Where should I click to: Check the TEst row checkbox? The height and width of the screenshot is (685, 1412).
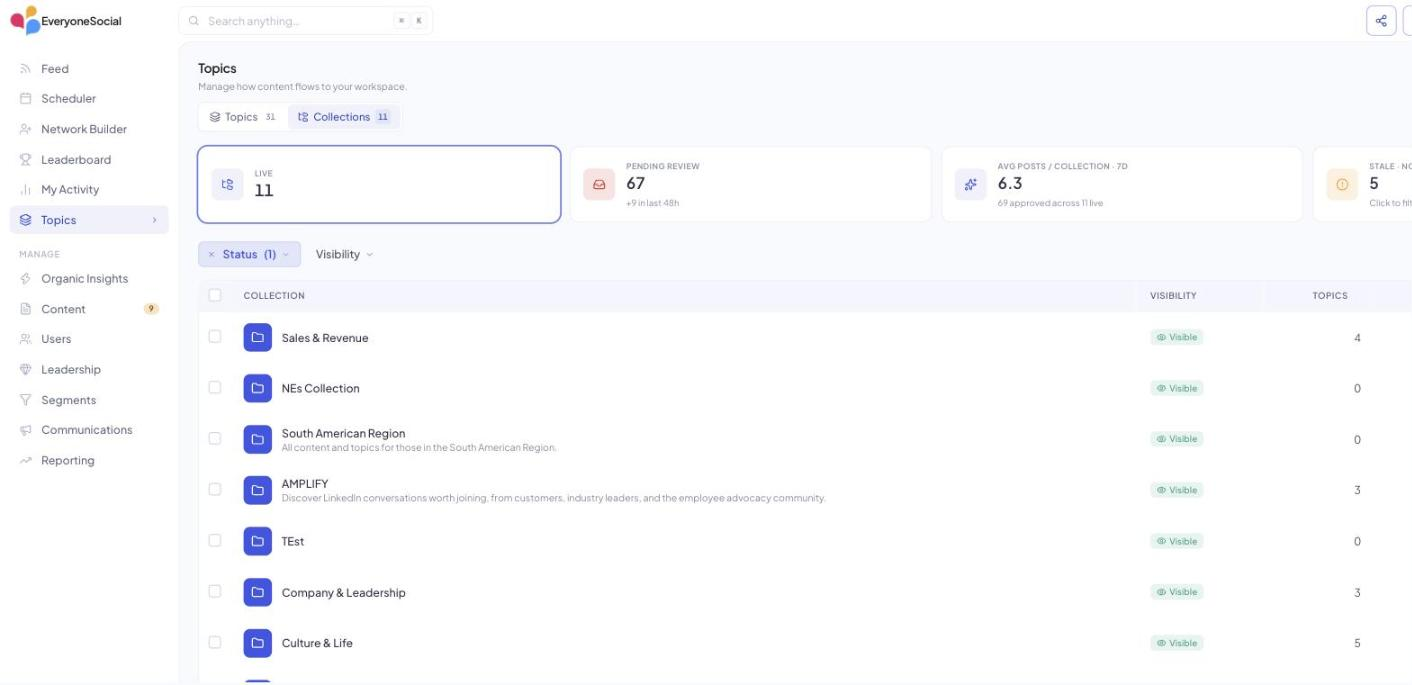[x=215, y=540]
